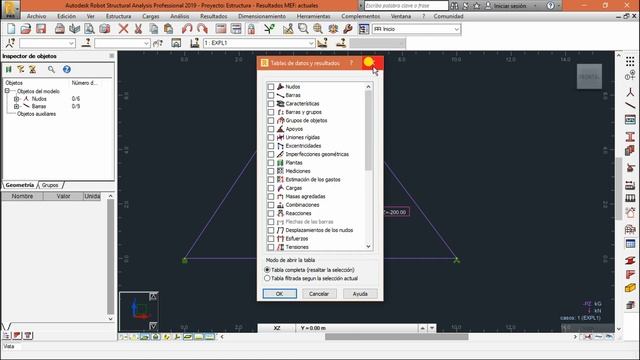Click the star favorites icon in title bar
The image size is (640, 360).
pos(476,6)
